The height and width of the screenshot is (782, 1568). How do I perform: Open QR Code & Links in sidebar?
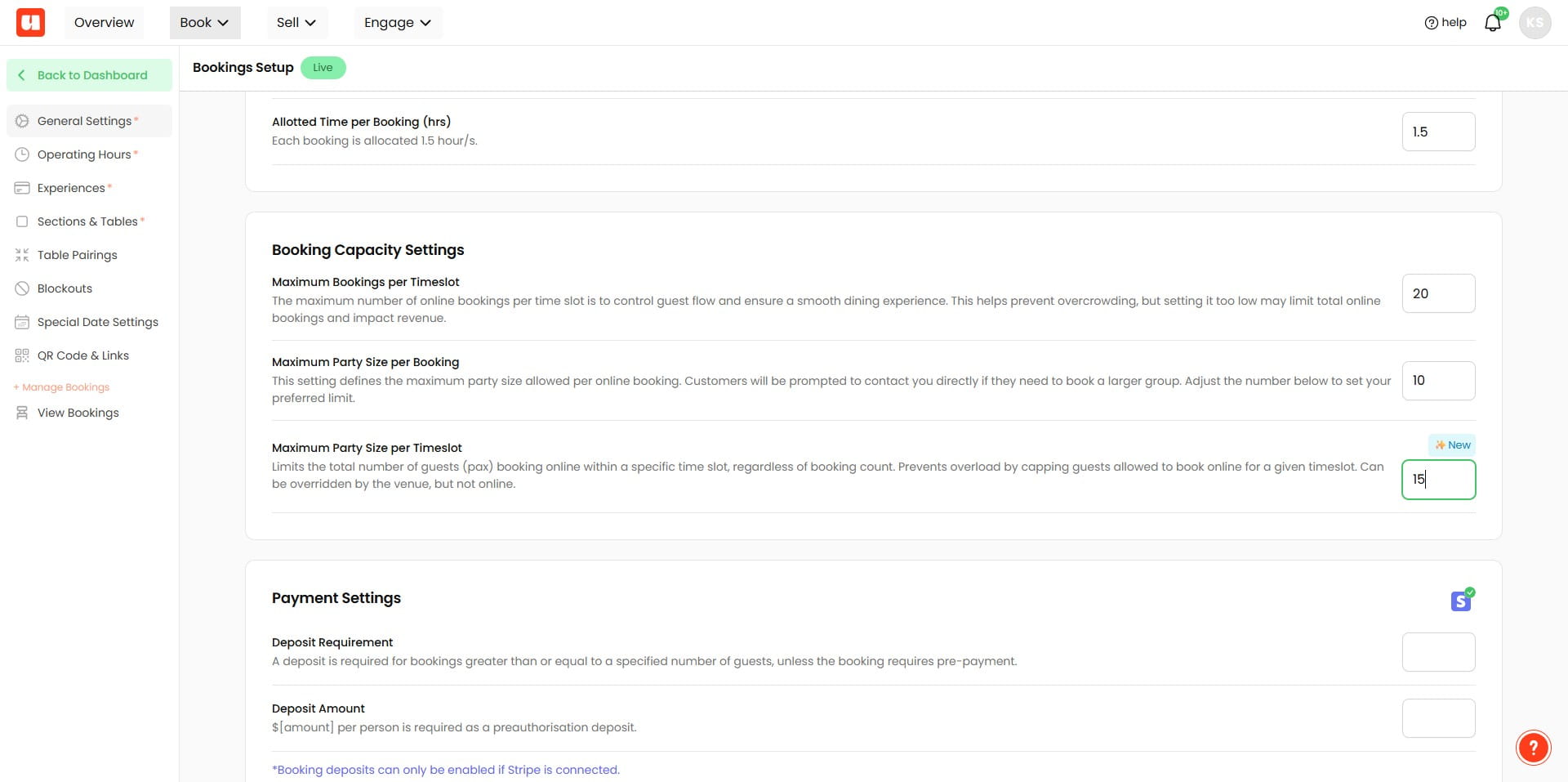[89, 355]
